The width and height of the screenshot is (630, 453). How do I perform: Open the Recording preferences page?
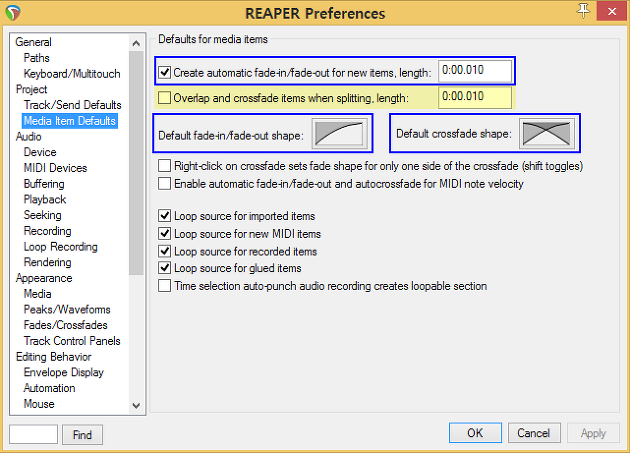47,231
